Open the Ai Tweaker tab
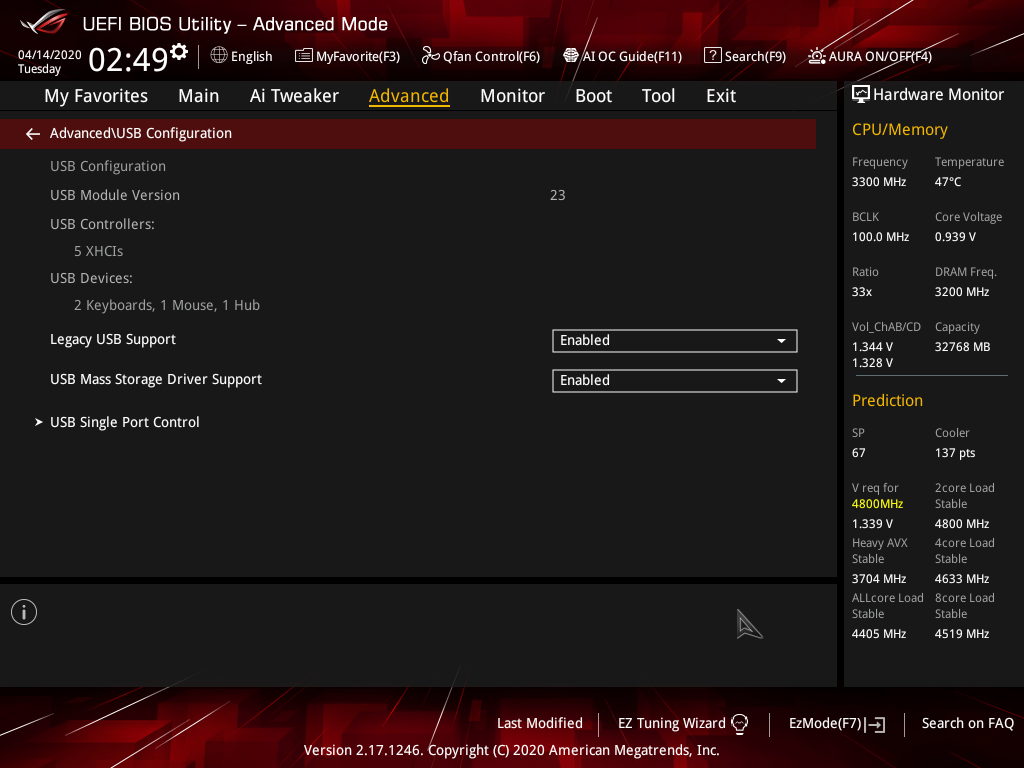The image size is (1024, 768). 294,96
